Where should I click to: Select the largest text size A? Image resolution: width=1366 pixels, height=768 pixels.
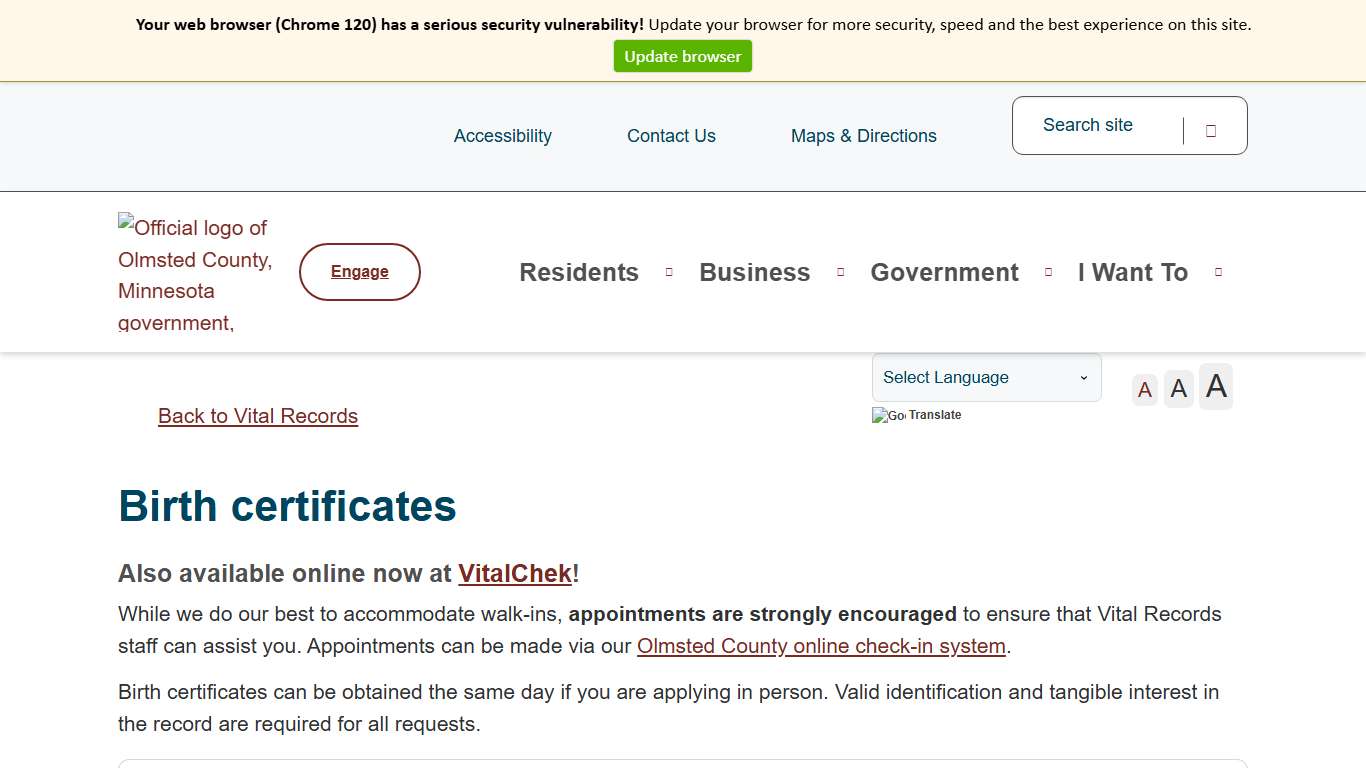click(x=1216, y=386)
